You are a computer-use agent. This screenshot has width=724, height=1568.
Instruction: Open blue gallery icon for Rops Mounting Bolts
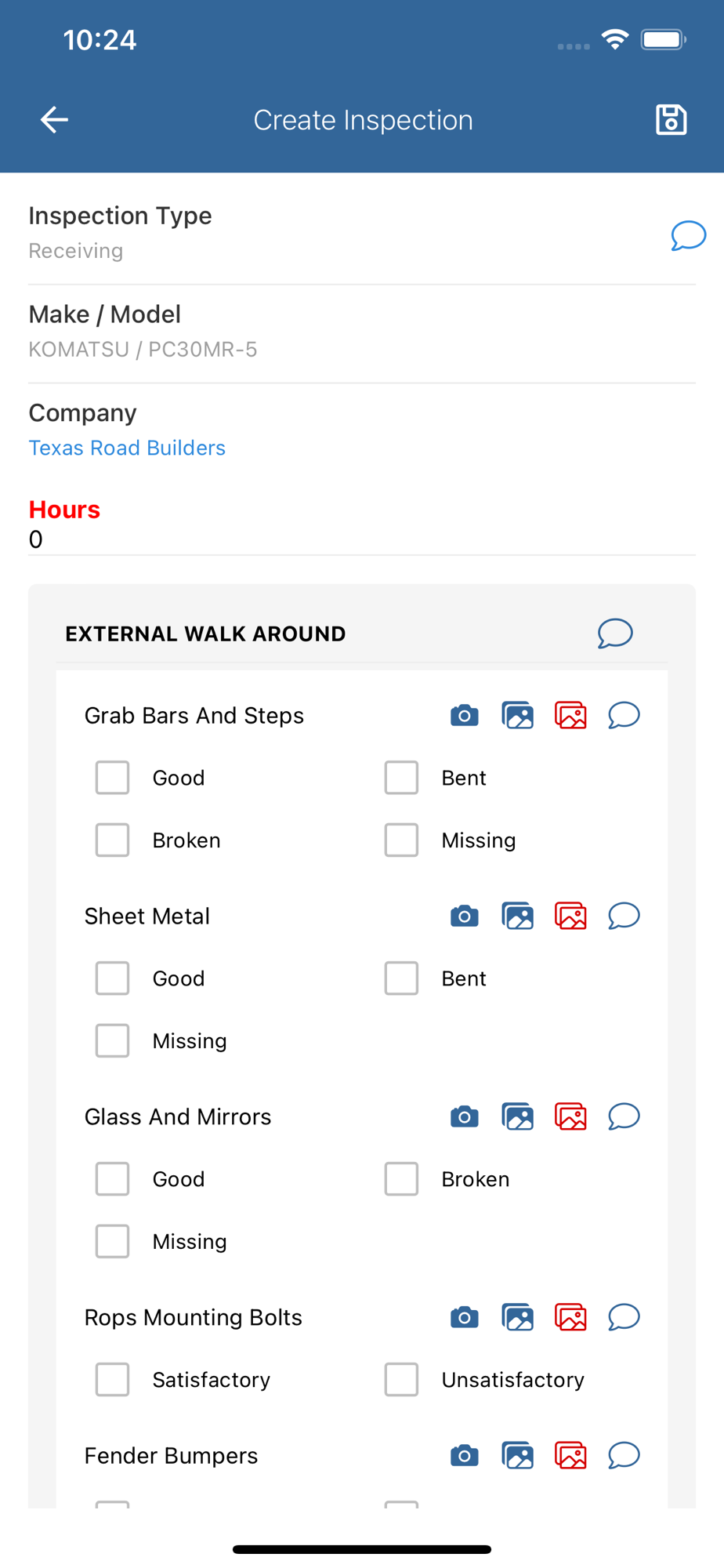517,1317
